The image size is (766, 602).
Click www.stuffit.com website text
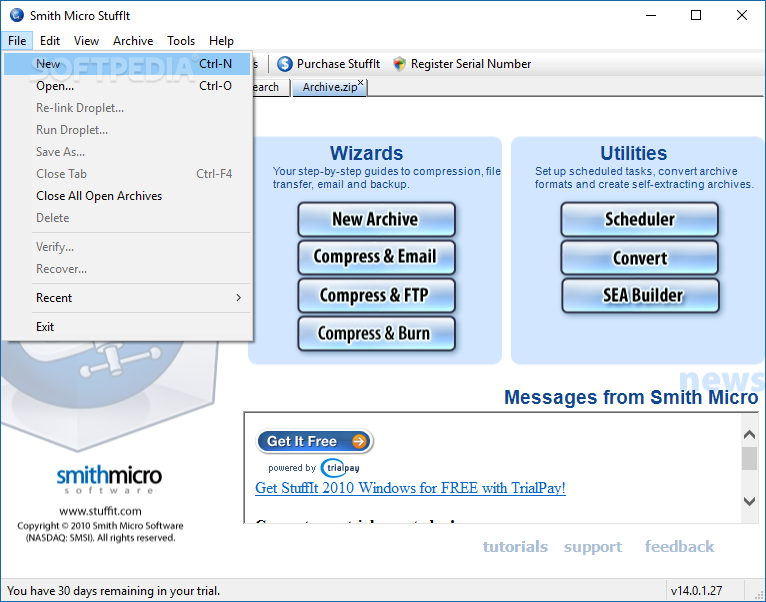tap(100, 511)
